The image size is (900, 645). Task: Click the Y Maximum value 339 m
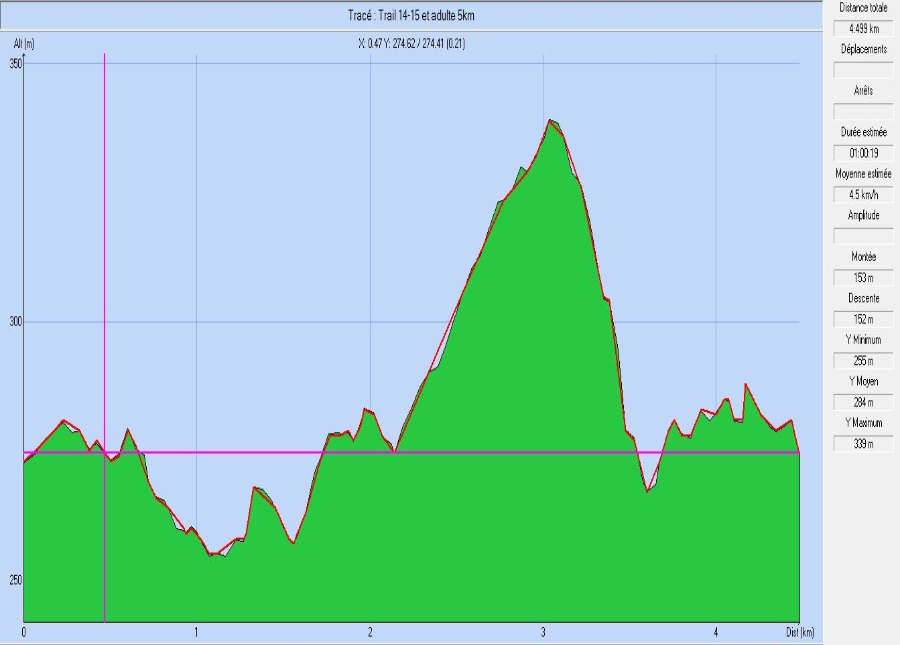click(862, 444)
